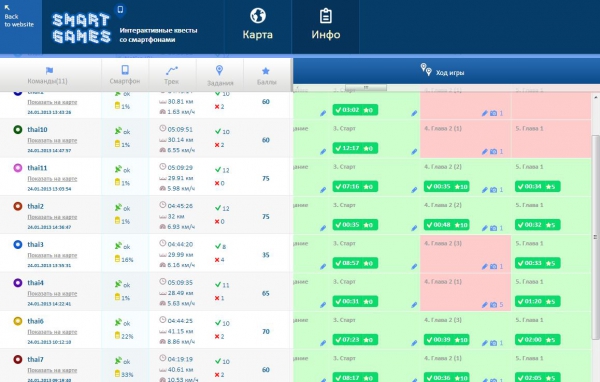Select team thai7
600x382 pixels.
[36, 359]
